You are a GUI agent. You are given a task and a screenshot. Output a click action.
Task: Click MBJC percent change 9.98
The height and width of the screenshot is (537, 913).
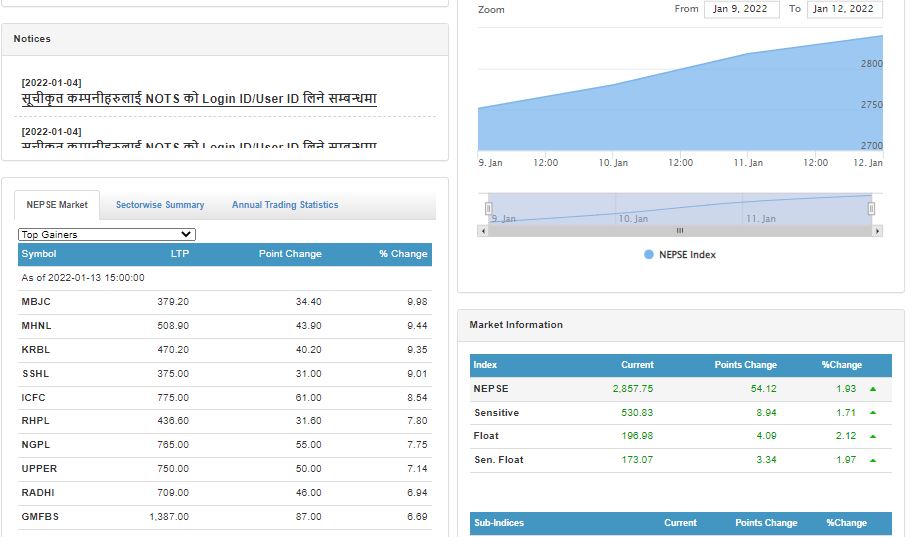coord(417,302)
